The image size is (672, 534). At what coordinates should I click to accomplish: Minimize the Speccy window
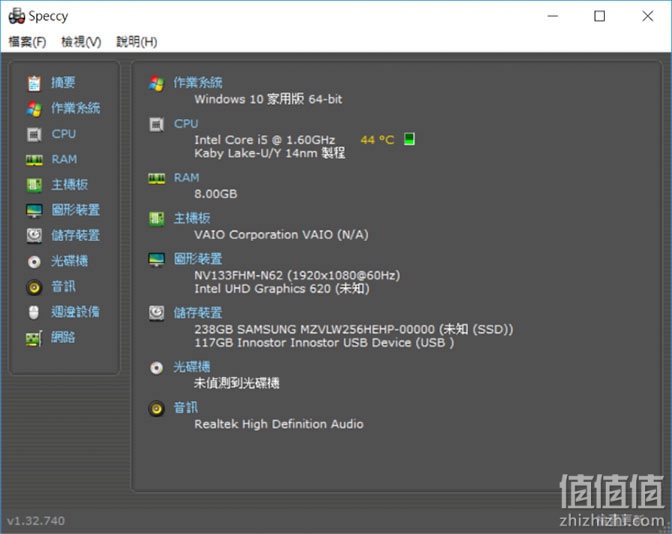pos(553,16)
